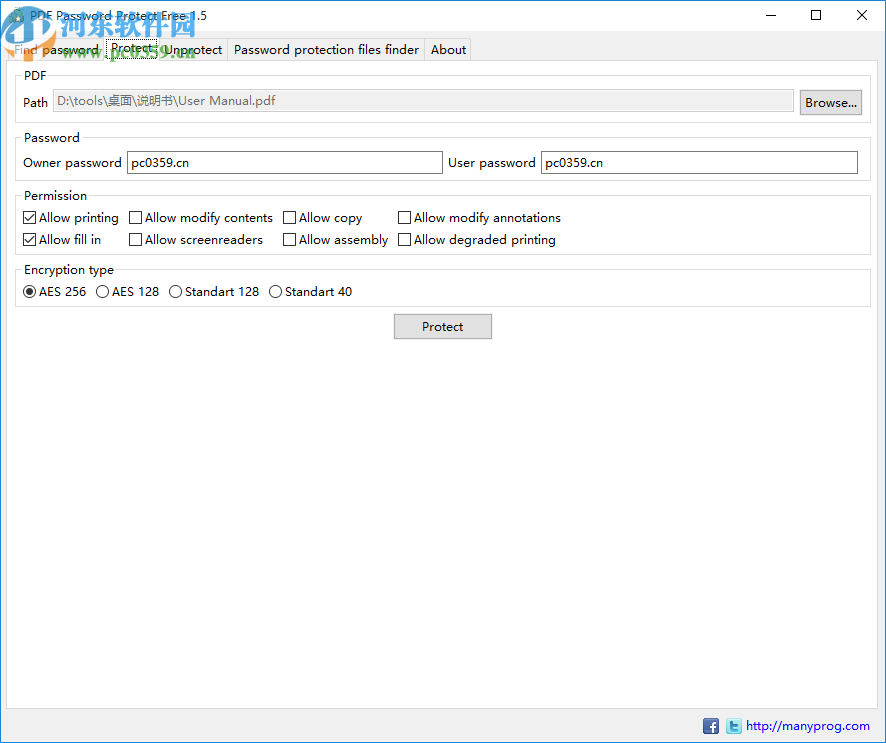Click the application icon in title bar

[x=16, y=15]
